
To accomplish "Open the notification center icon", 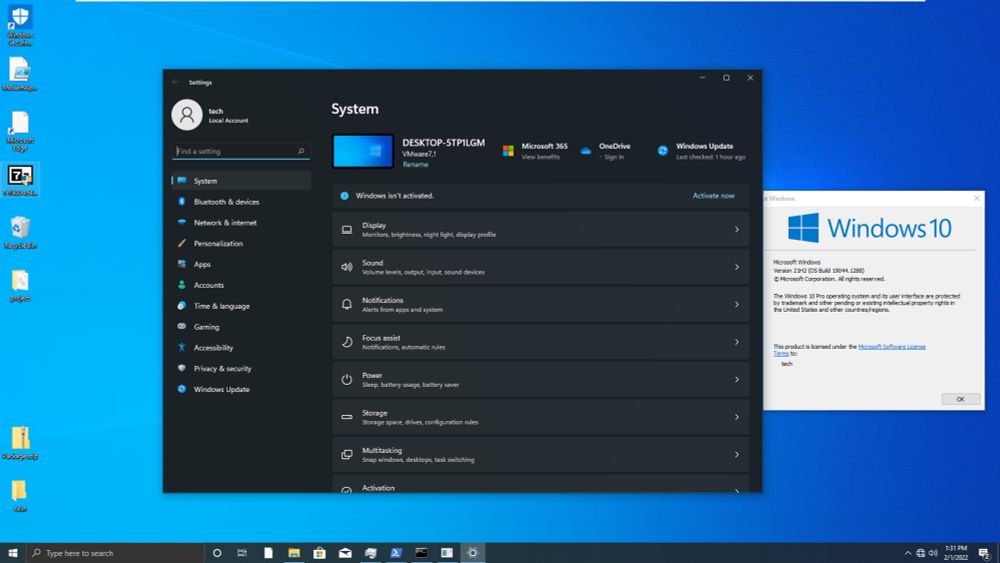I will (984, 553).
